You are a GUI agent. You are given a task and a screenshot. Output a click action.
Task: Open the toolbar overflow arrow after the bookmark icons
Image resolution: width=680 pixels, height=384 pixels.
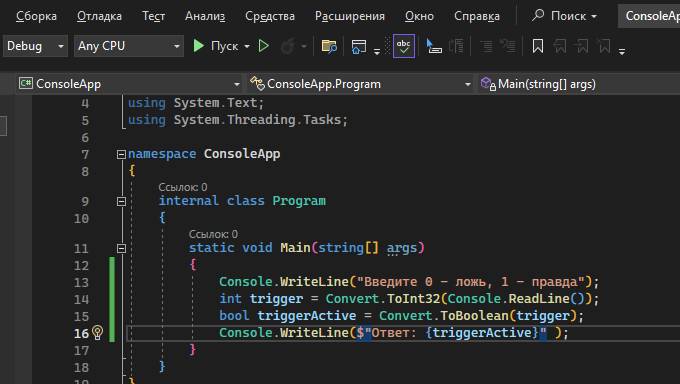coord(622,52)
